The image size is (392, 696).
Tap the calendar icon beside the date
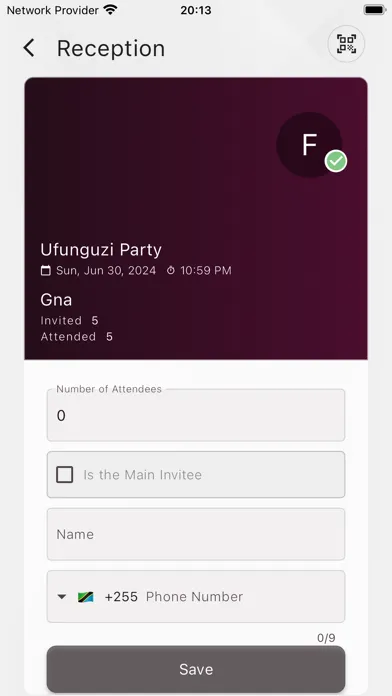click(x=46, y=270)
